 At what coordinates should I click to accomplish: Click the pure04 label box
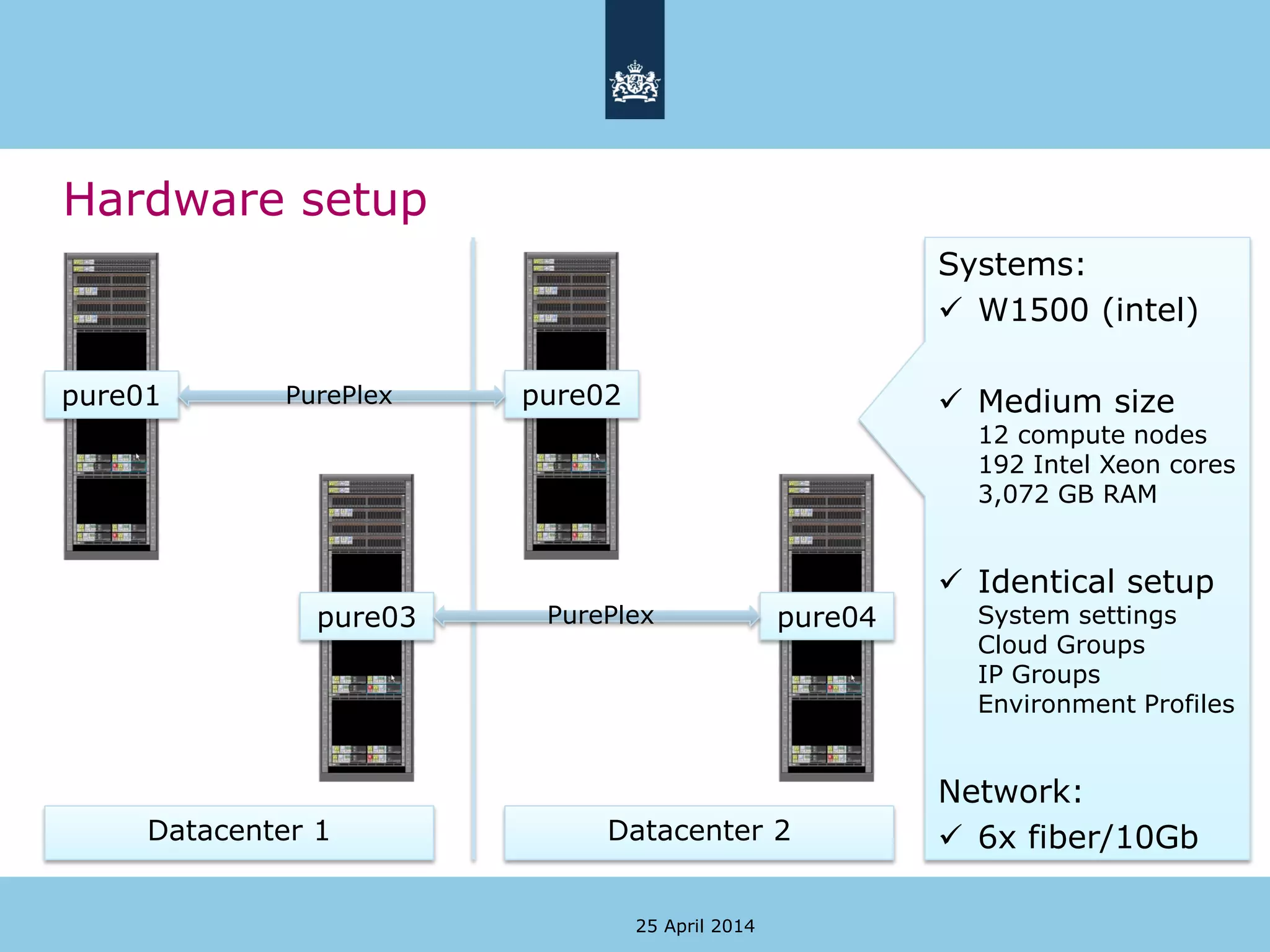(x=827, y=617)
